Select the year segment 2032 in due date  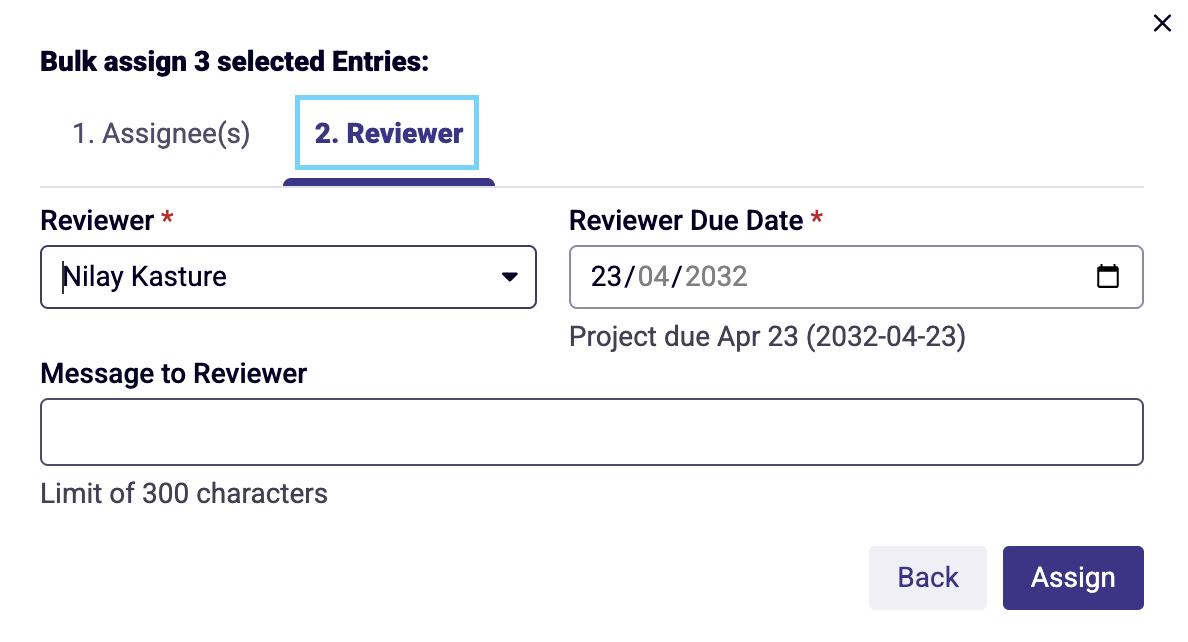pos(716,277)
